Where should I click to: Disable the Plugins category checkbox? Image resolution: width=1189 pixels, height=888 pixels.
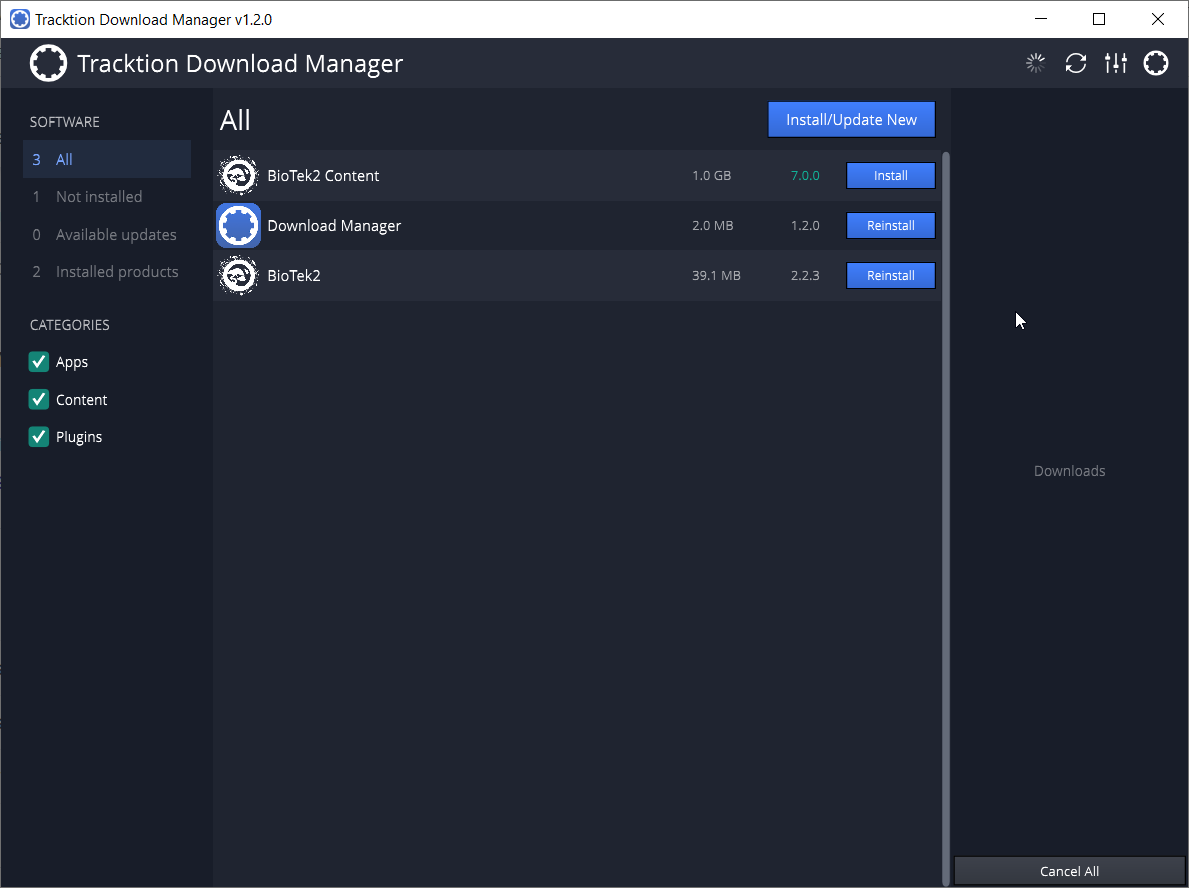tap(39, 437)
